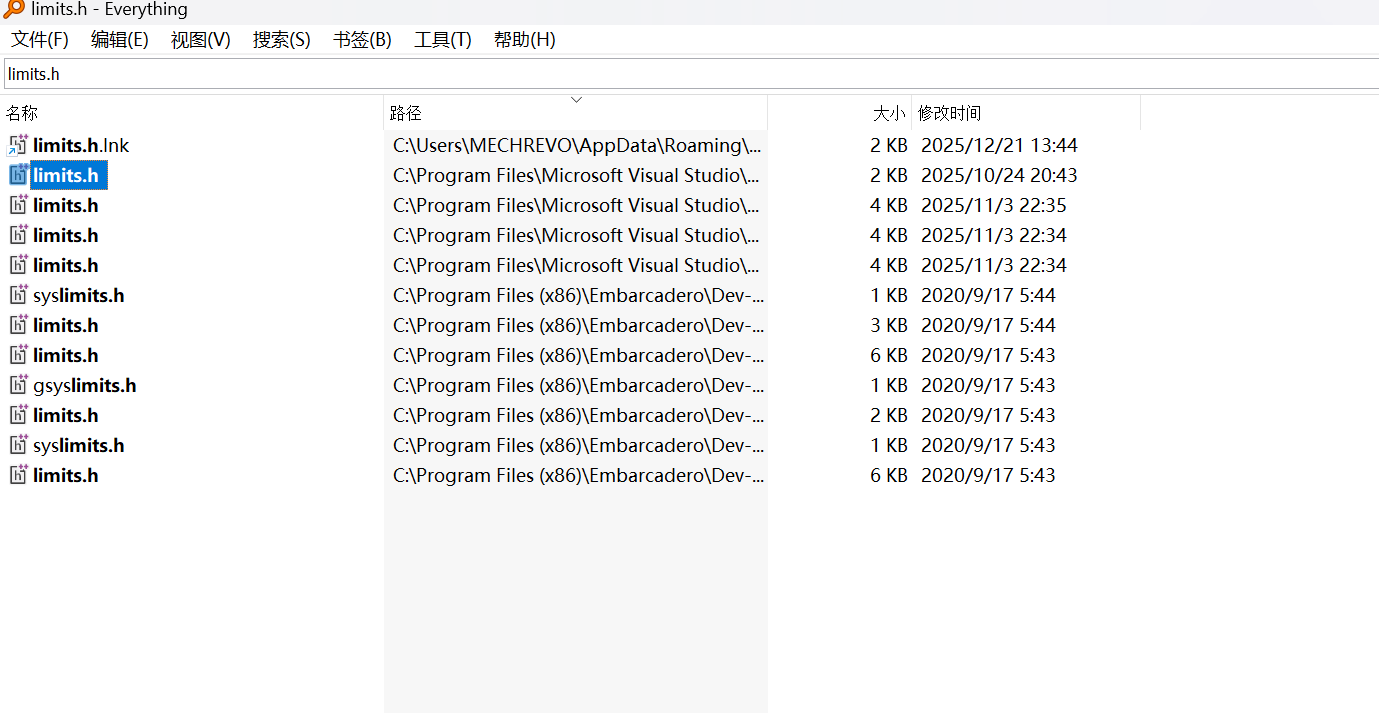Open the 视图(V) menu
Image resolution: width=1379 pixels, height=713 pixels.
coord(201,40)
